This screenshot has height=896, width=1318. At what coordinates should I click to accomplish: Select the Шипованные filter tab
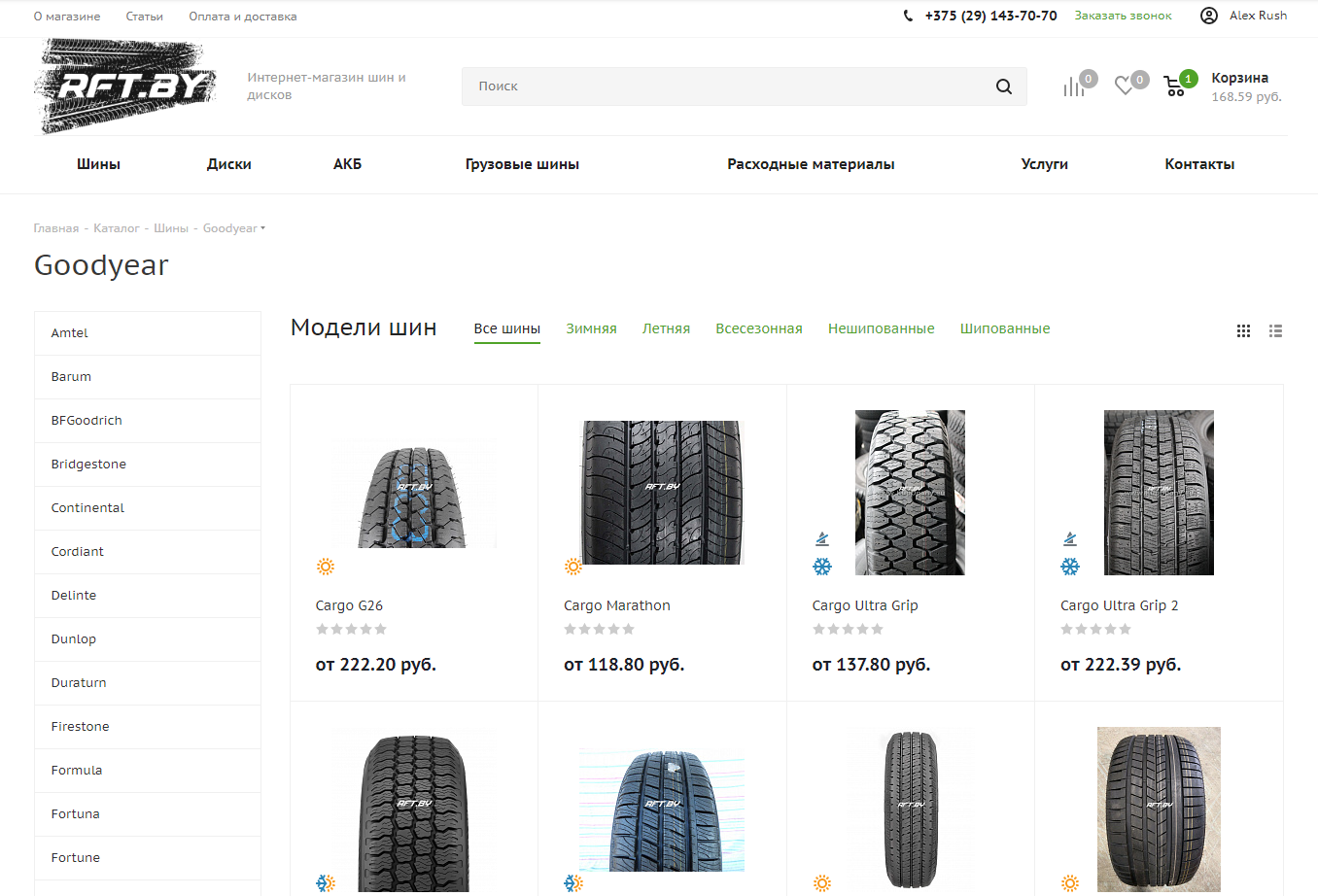click(1005, 328)
